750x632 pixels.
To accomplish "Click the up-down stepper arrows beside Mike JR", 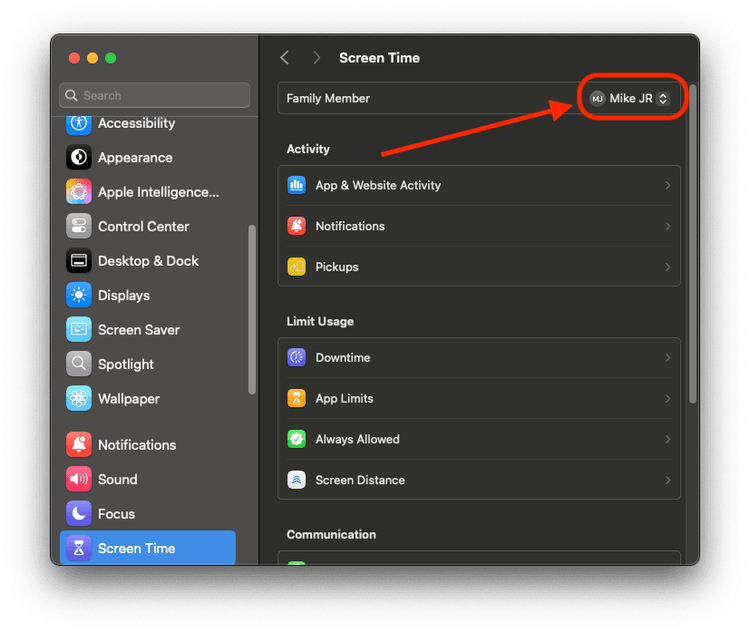I will tap(663, 99).
